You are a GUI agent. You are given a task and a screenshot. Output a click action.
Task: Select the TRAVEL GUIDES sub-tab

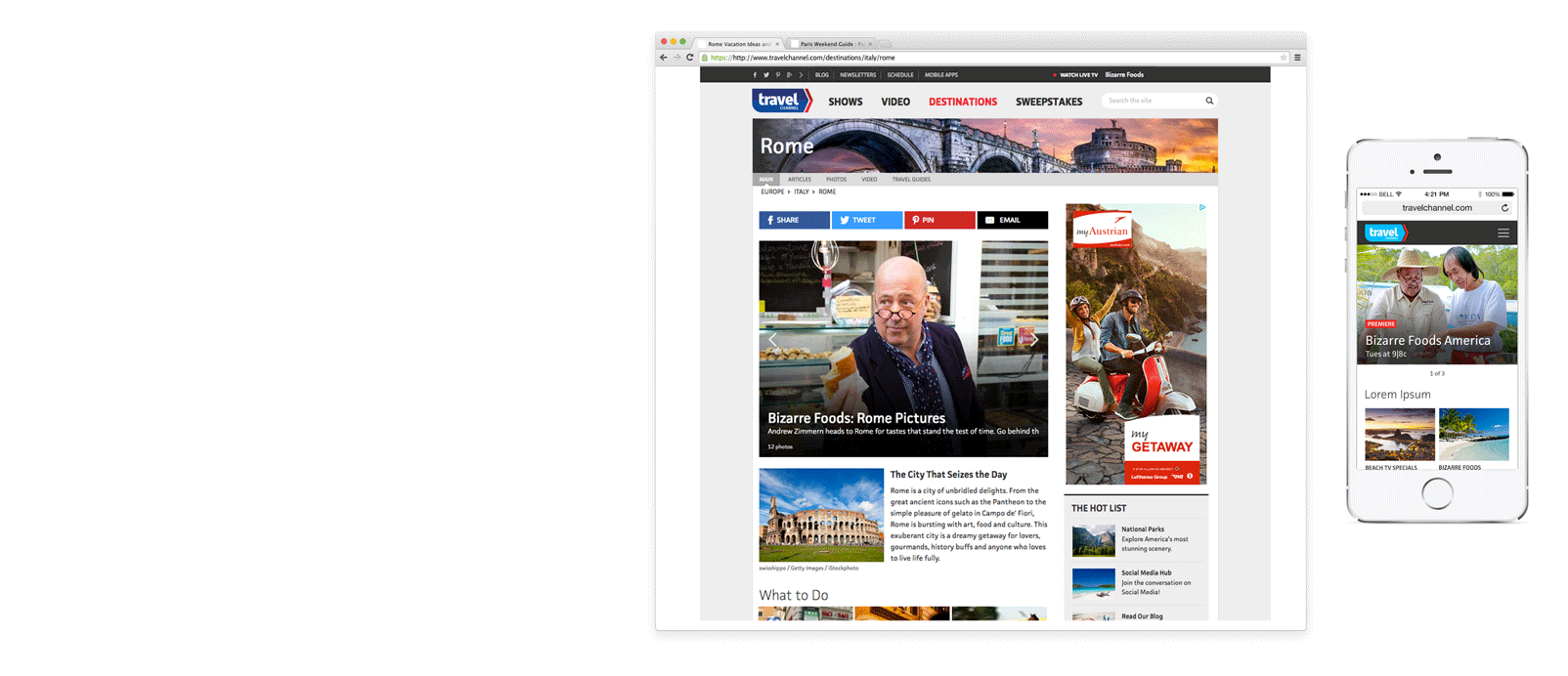tap(911, 180)
